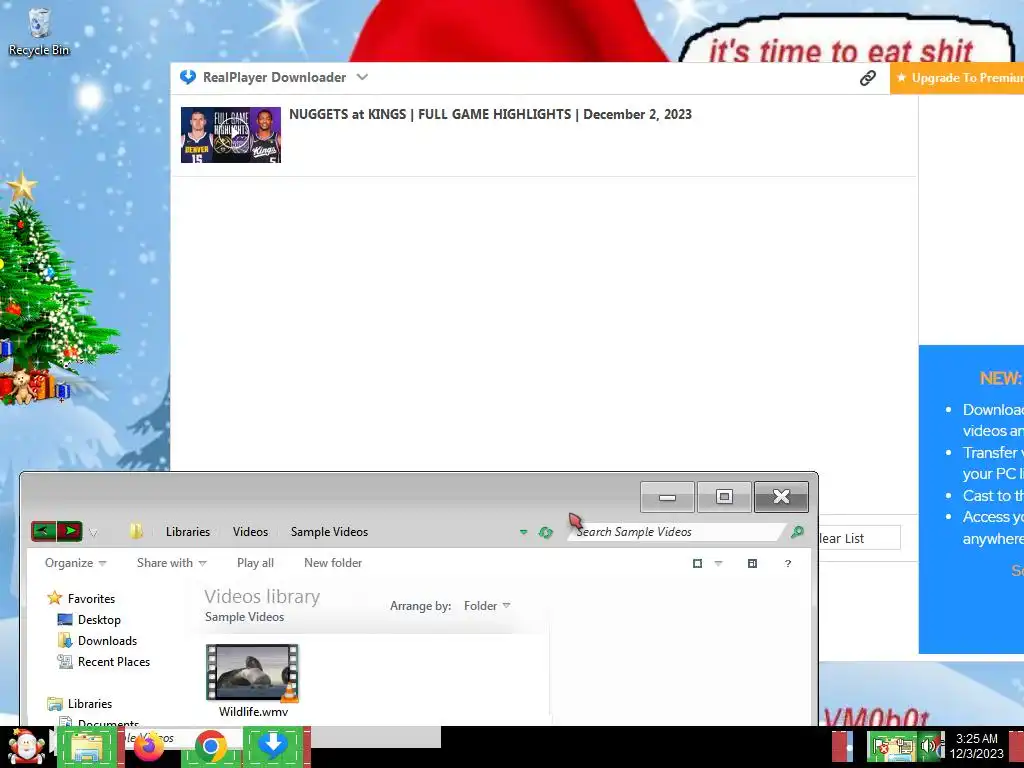The image size is (1024, 768).
Task: Open volume speaker tray icon
Action: [x=929, y=745]
